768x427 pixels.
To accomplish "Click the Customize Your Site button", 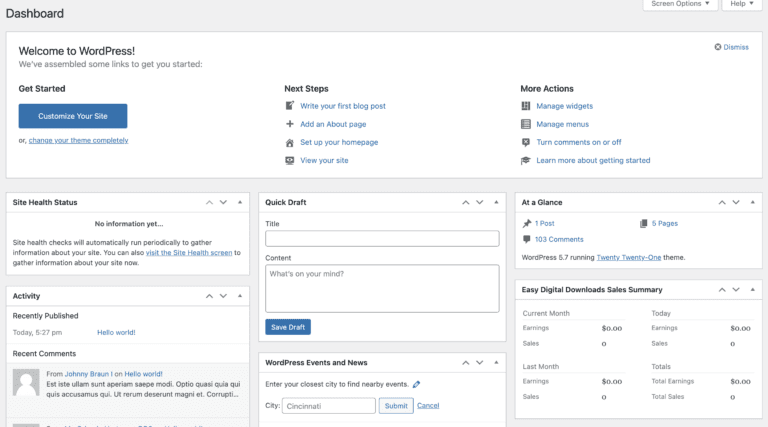I will tap(73, 116).
